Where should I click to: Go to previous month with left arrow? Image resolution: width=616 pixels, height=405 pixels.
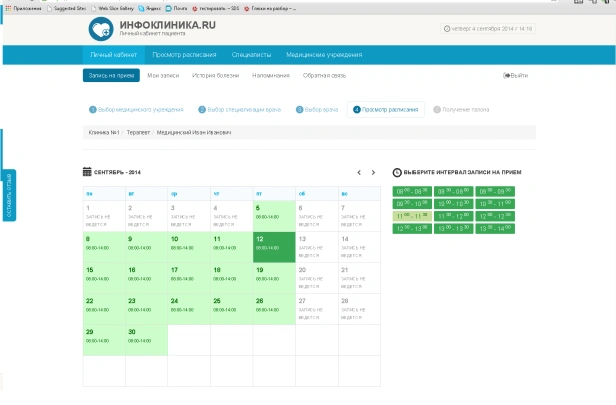click(x=358, y=173)
